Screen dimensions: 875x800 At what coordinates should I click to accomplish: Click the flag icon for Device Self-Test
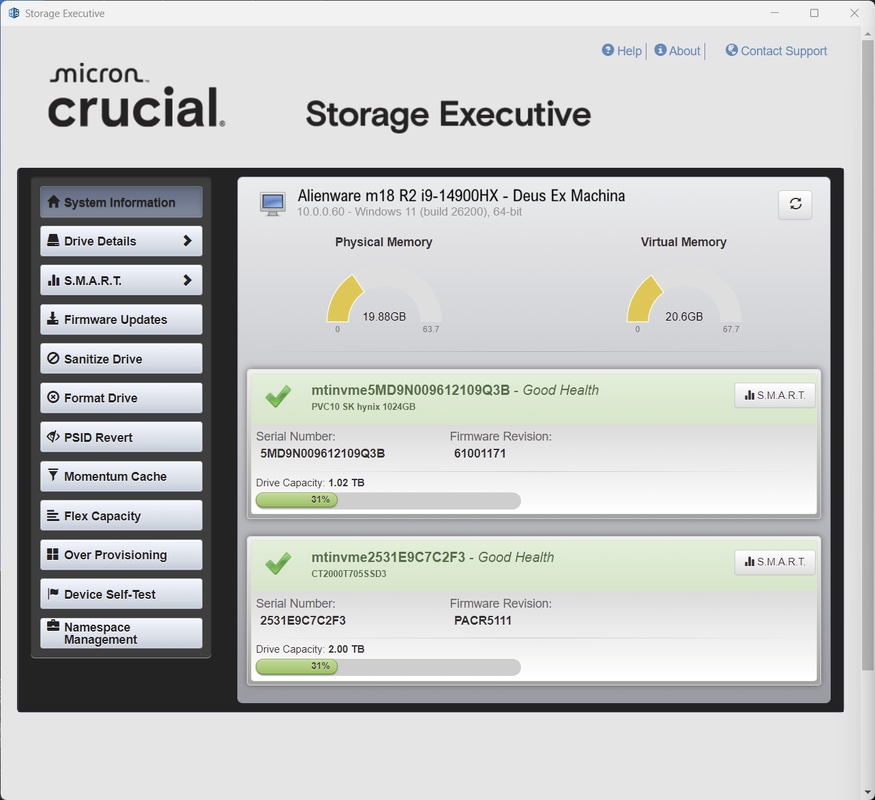coord(53,594)
